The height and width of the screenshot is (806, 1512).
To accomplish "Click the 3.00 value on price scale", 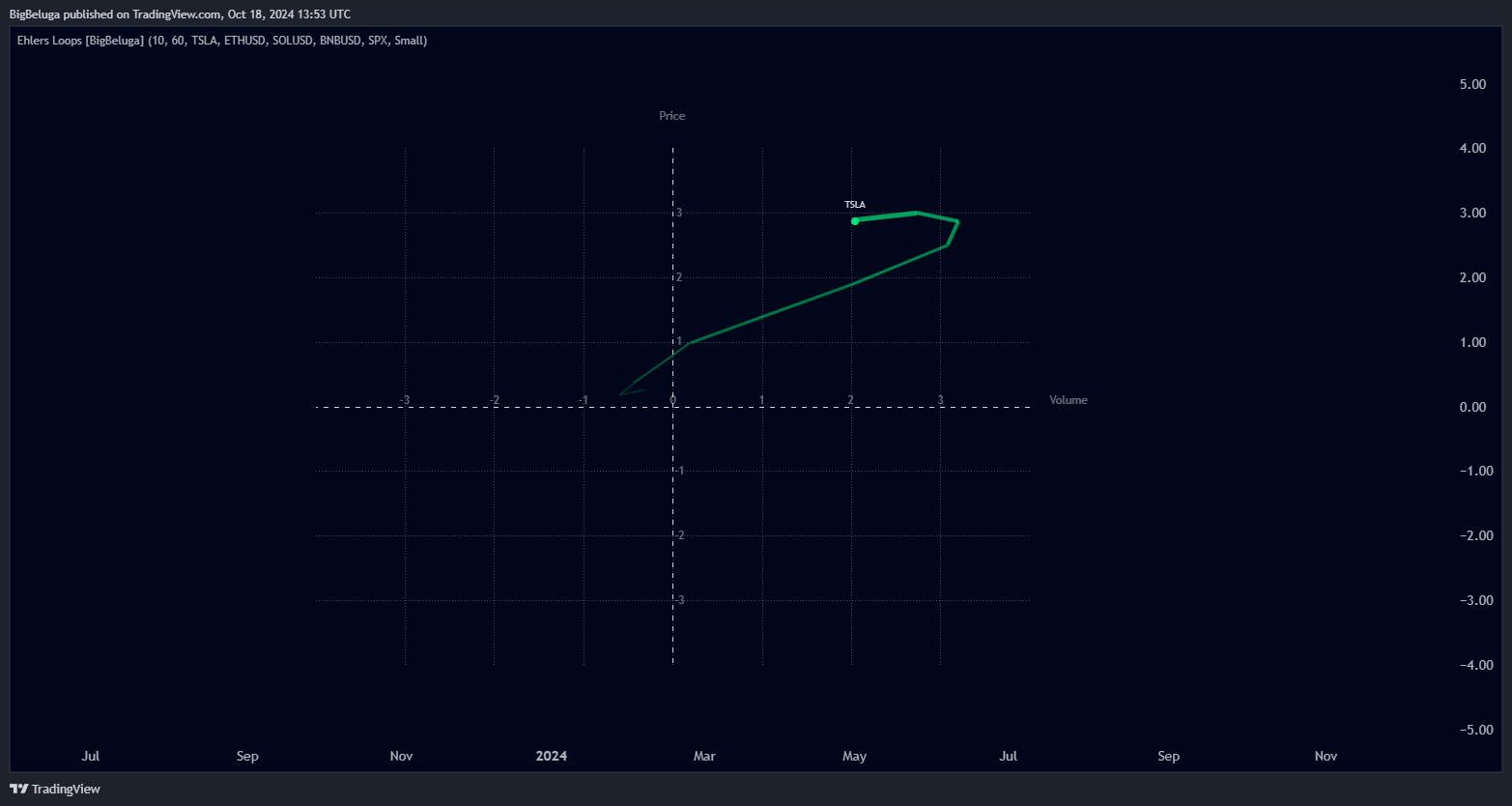I will click(x=1472, y=214).
